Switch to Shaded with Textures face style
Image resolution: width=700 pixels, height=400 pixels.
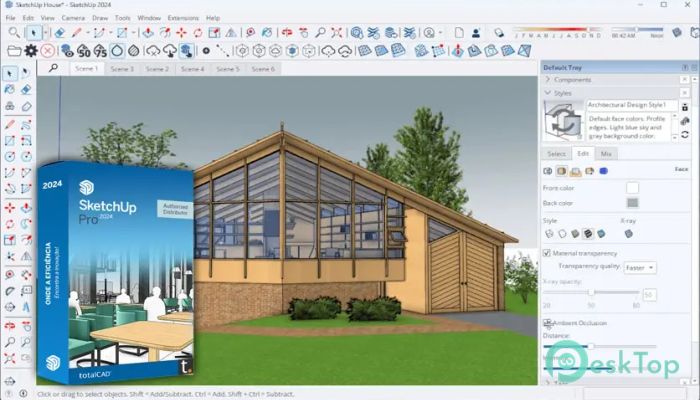point(588,233)
